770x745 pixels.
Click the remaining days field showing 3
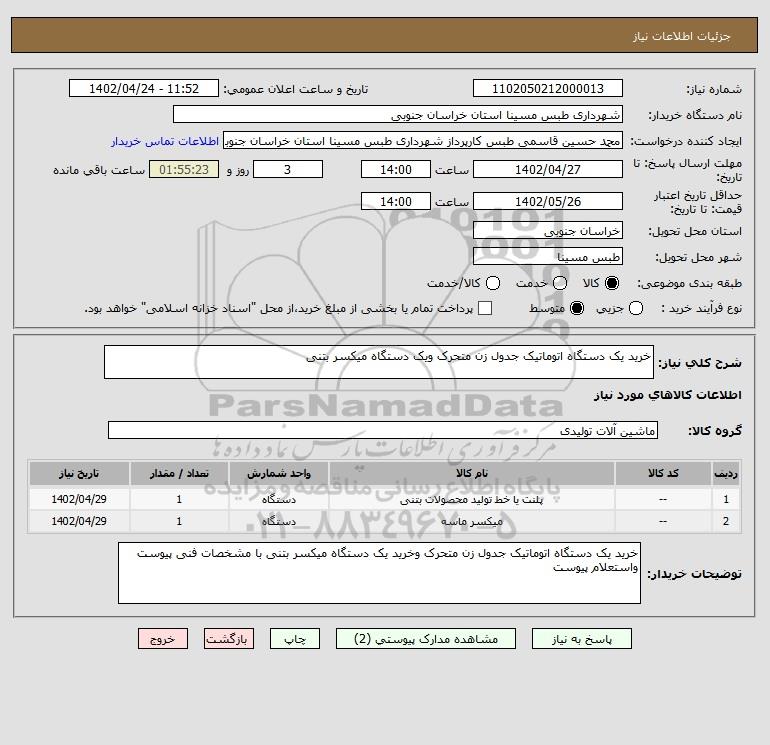288,169
